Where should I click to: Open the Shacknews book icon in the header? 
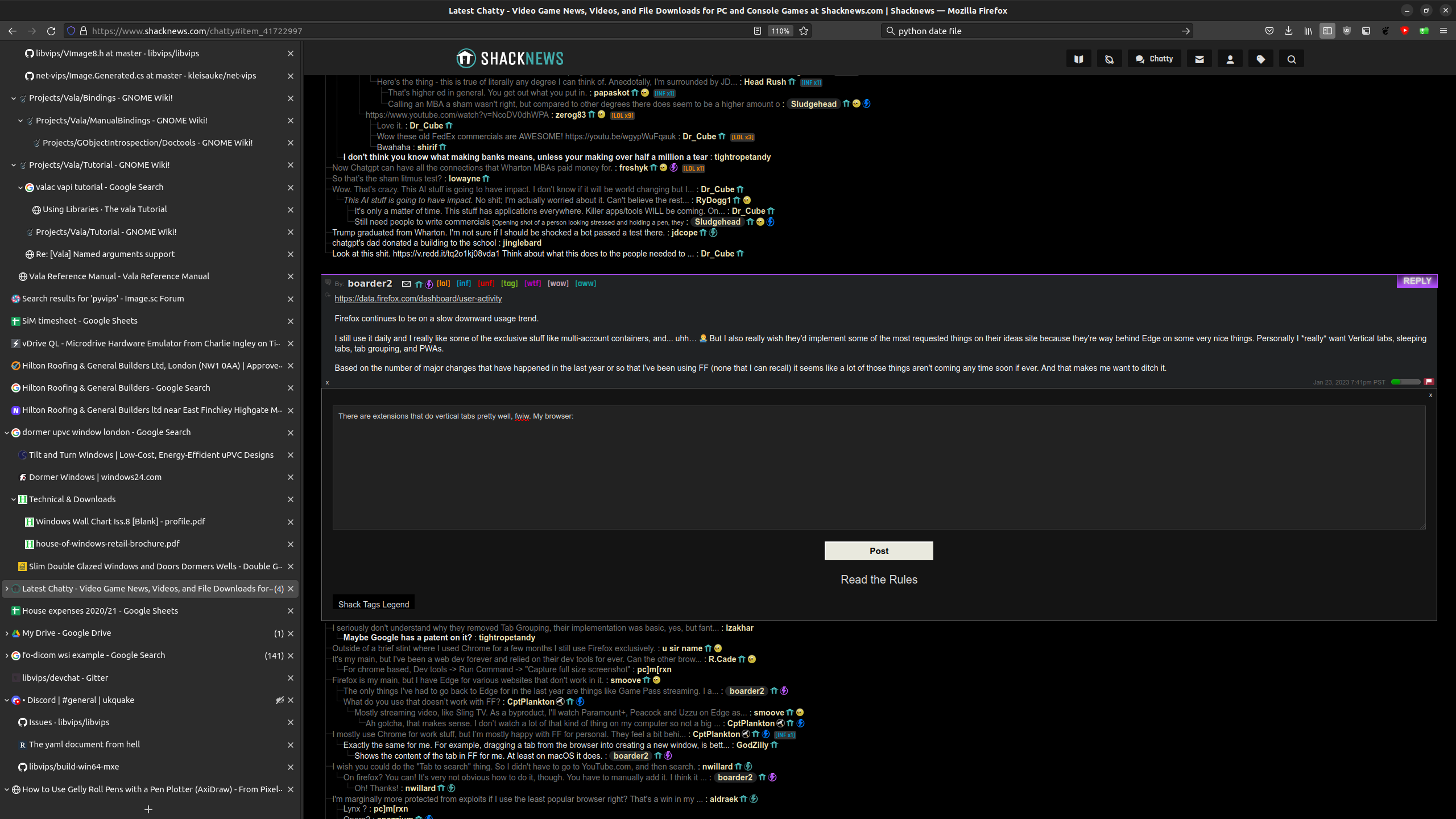[1079, 59]
